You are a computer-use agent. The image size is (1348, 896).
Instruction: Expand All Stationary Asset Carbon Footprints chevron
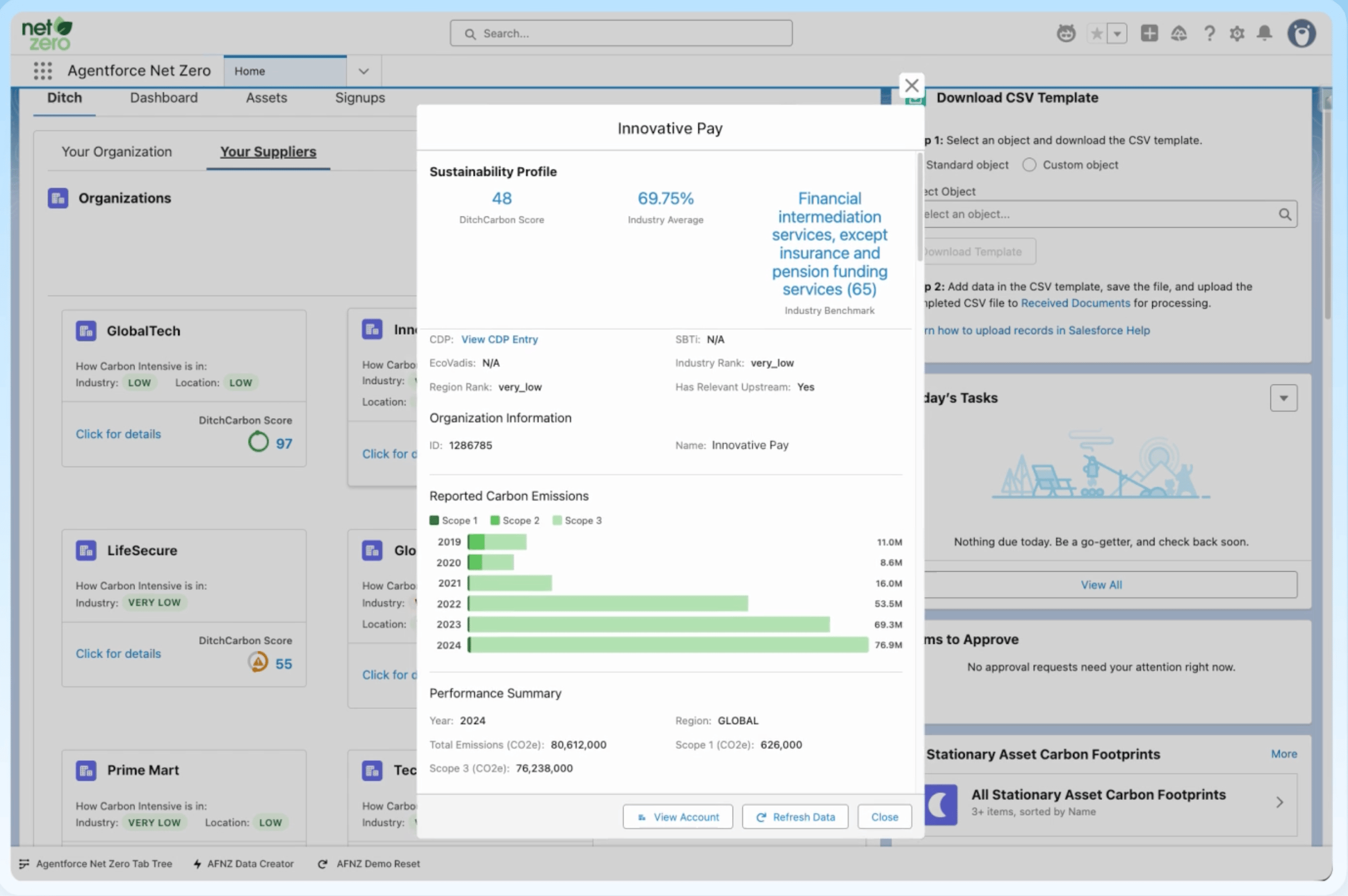pos(1280,802)
